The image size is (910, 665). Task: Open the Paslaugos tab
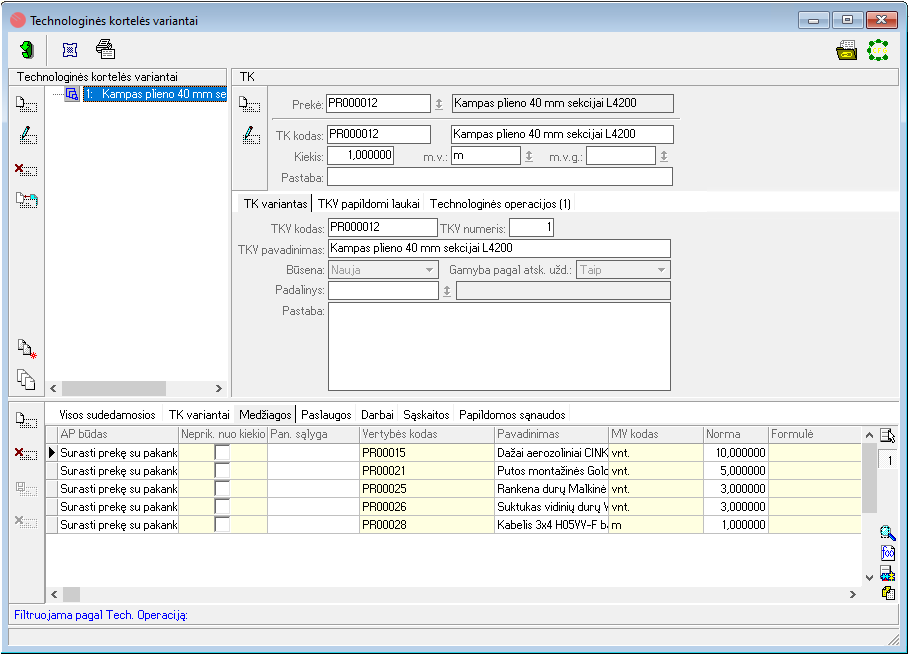click(326, 415)
